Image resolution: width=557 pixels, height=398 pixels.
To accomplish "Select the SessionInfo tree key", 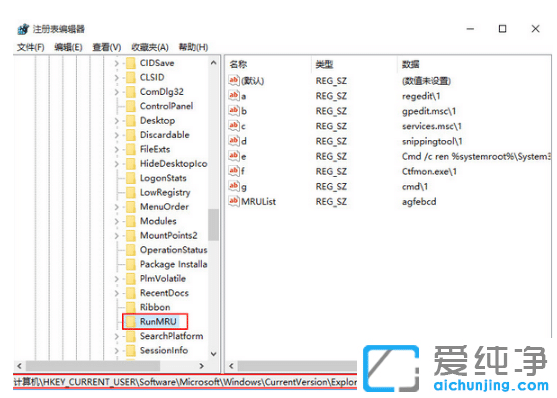I will [164, 350].
